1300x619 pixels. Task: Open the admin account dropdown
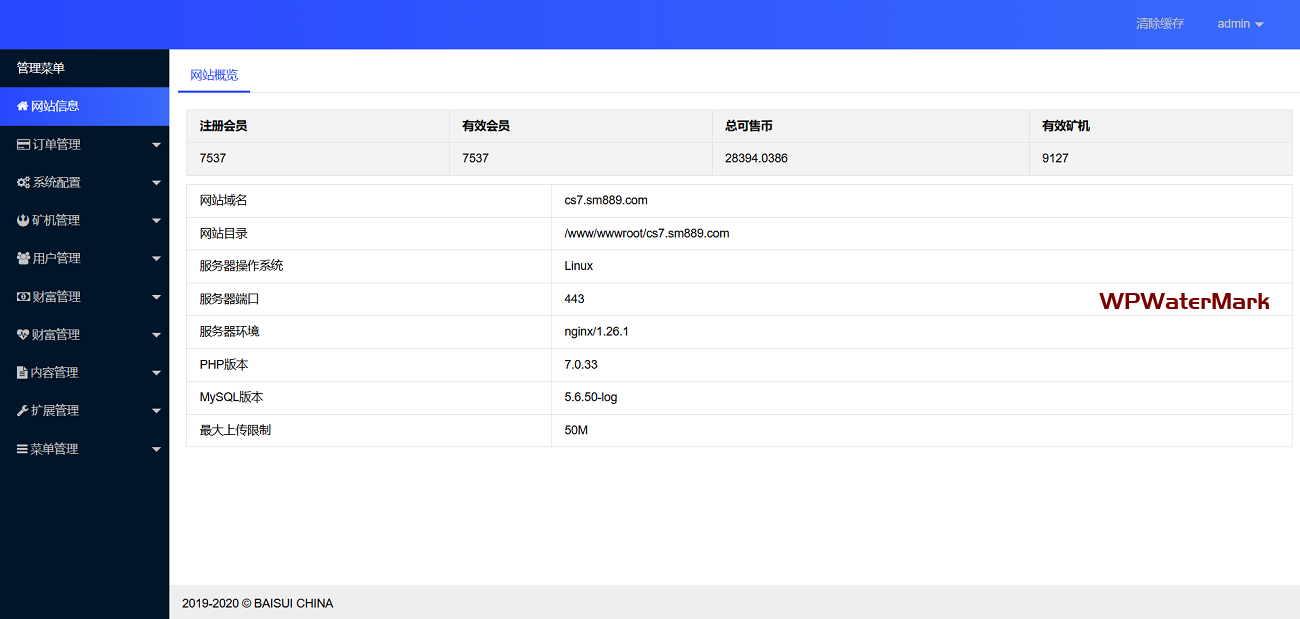click(1240, 24)
